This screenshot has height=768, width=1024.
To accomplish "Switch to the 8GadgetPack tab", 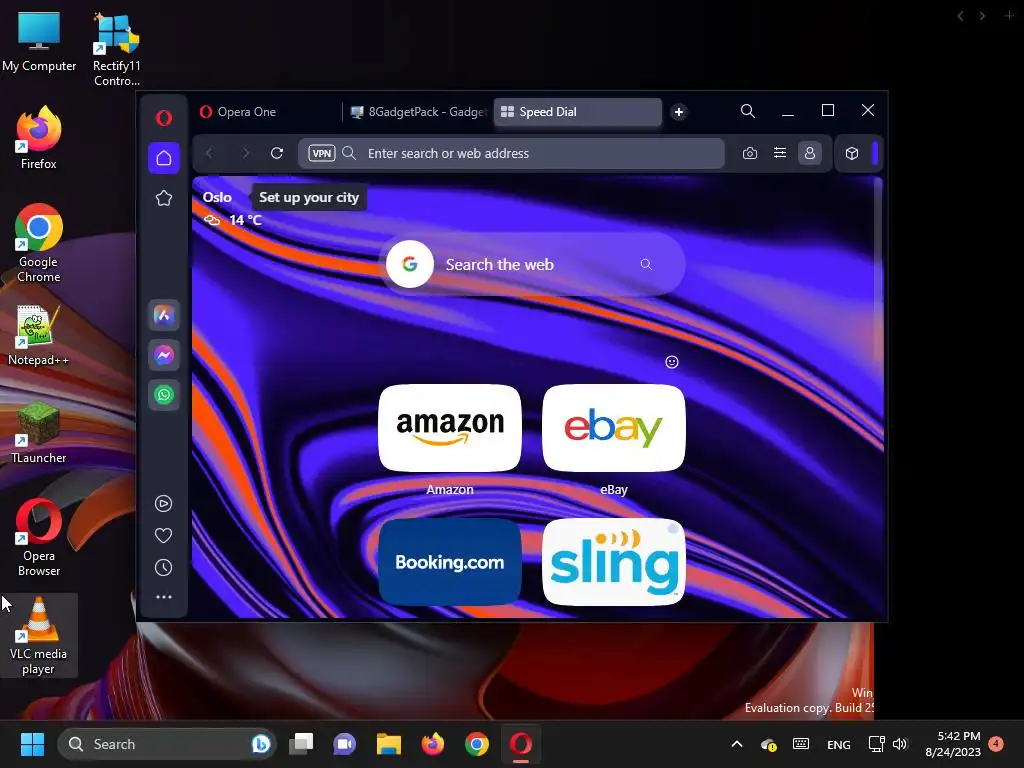I will coord(419,112).
